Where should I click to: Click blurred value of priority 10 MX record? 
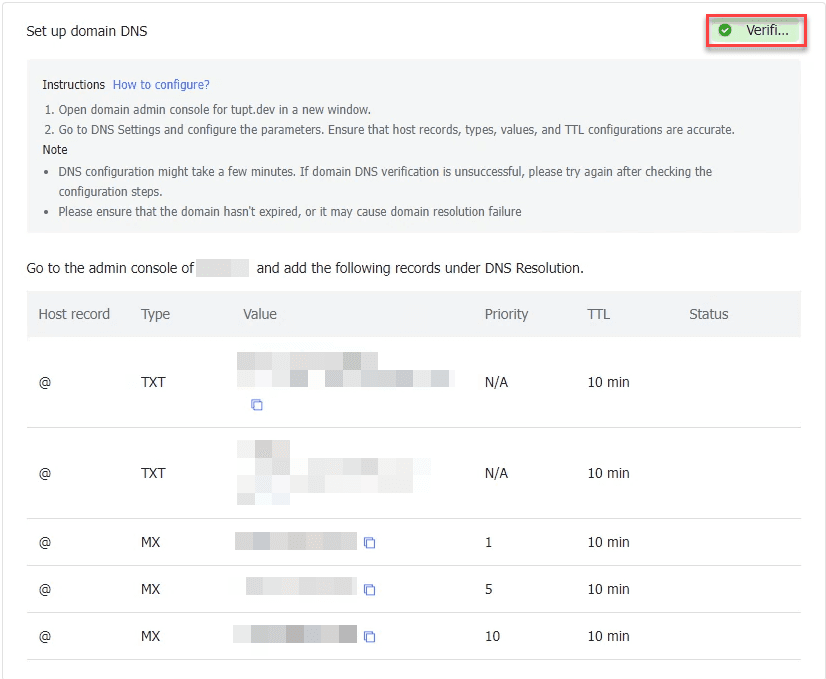(295, 634)
